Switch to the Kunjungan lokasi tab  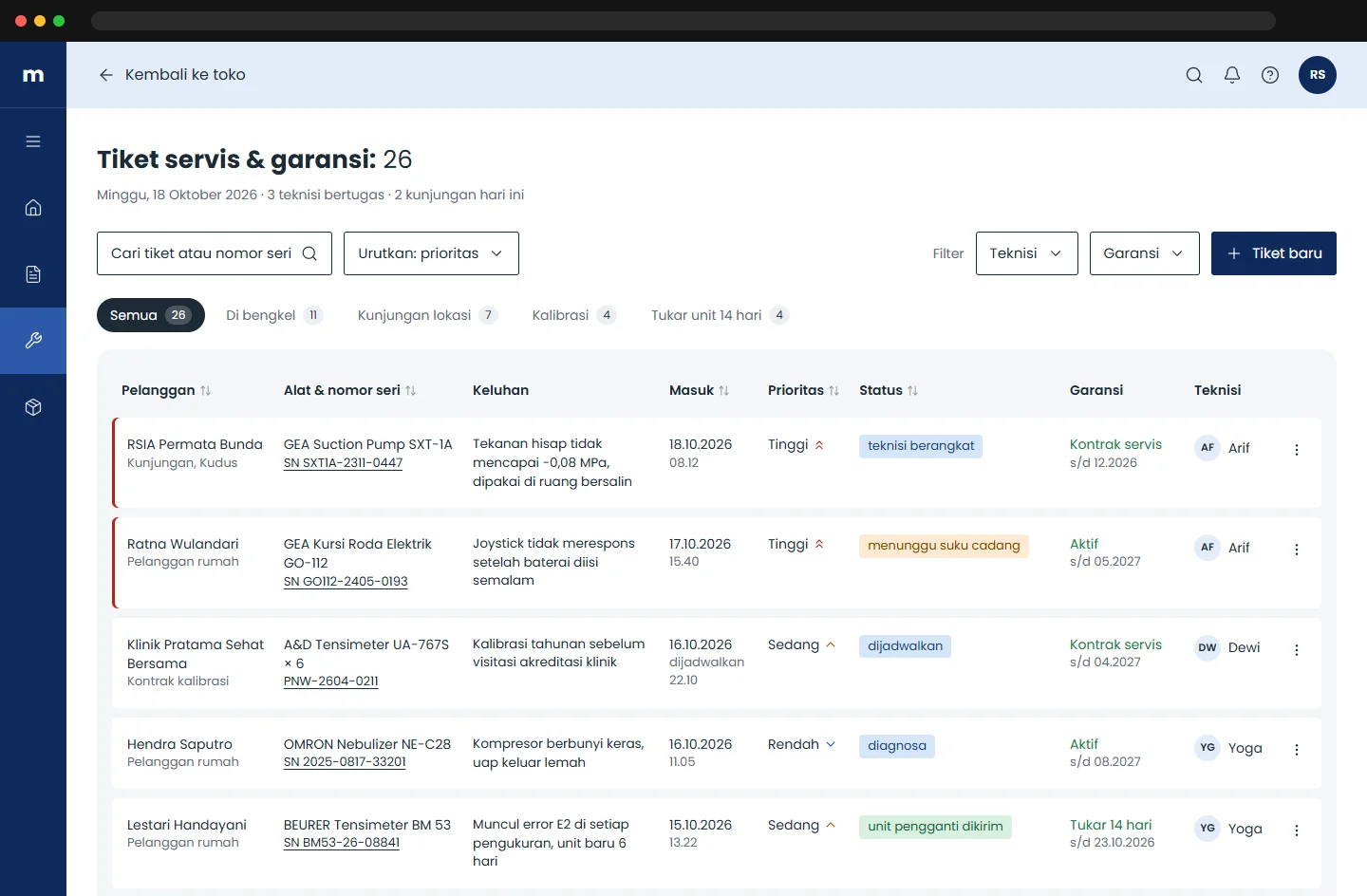427,315
